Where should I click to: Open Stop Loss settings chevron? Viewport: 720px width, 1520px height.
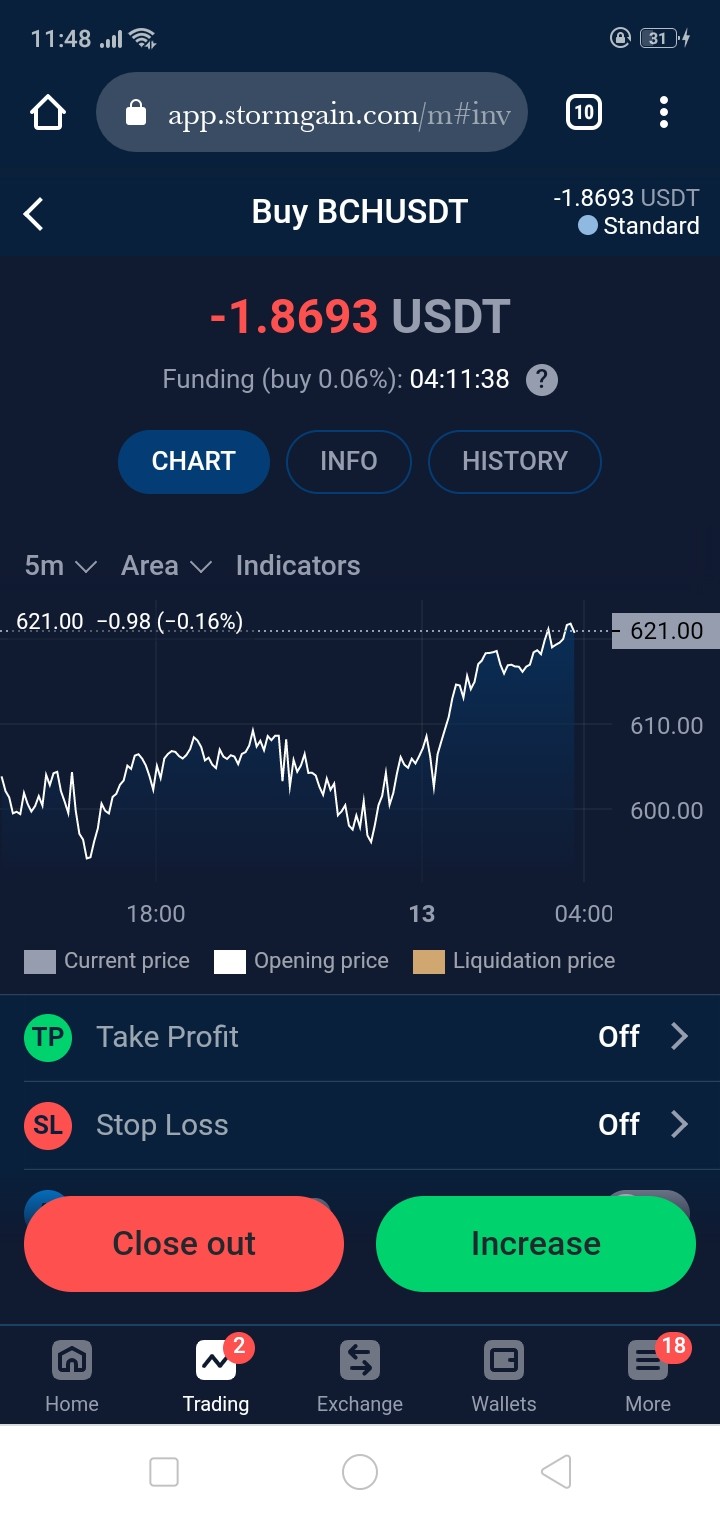click(679, 1125)
